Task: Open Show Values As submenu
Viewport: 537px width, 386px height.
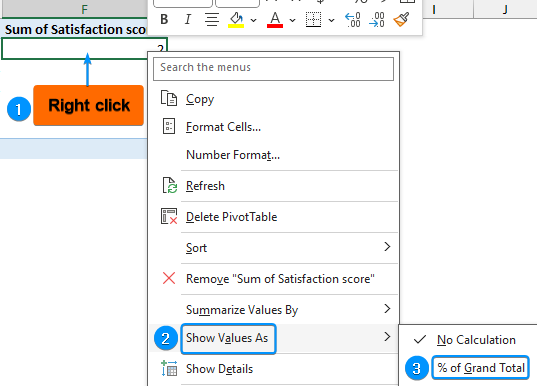Action: click(x=274, y=338)
